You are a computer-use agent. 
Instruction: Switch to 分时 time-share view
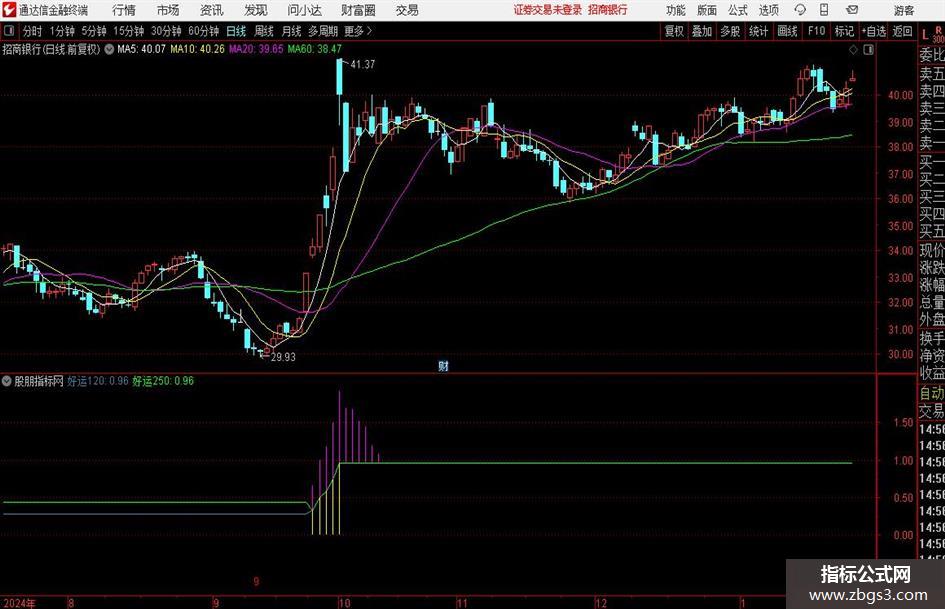[x=33, y=31]
